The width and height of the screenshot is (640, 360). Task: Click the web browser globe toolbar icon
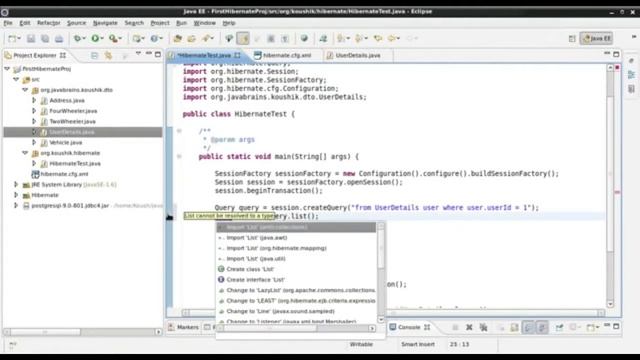[x=304, y=38]
